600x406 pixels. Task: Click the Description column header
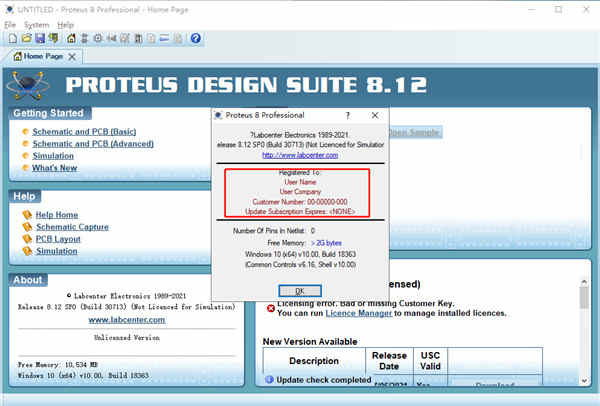(x=314, y=361)
